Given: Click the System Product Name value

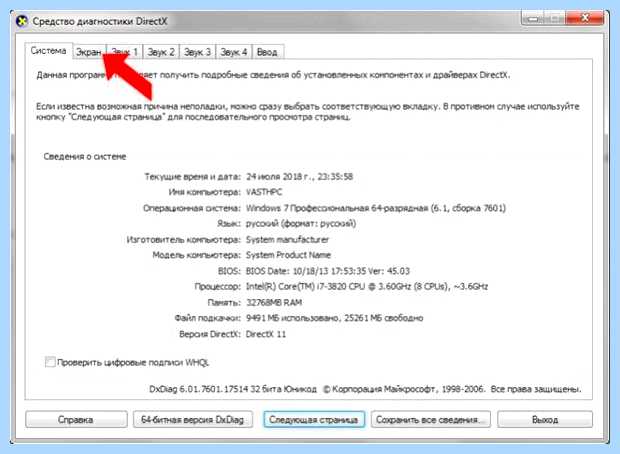Looking at the screenshot, I should [x=288, y=255].
